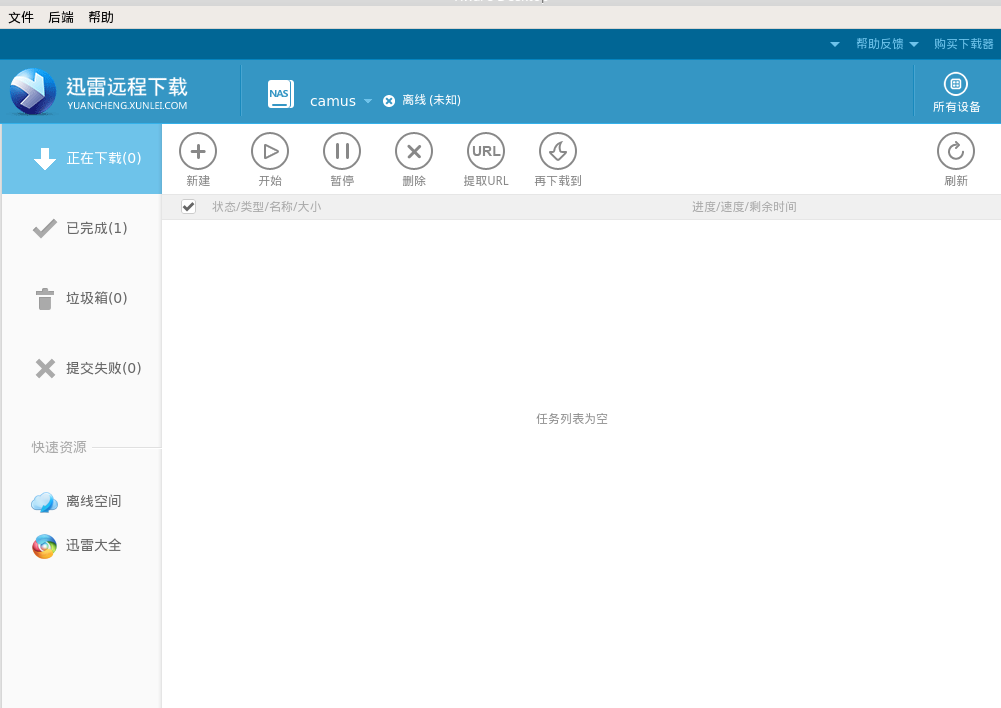The image size is (1001, 708).
Task: Click the NAS device icon
Action: click(x=281, y=94)
